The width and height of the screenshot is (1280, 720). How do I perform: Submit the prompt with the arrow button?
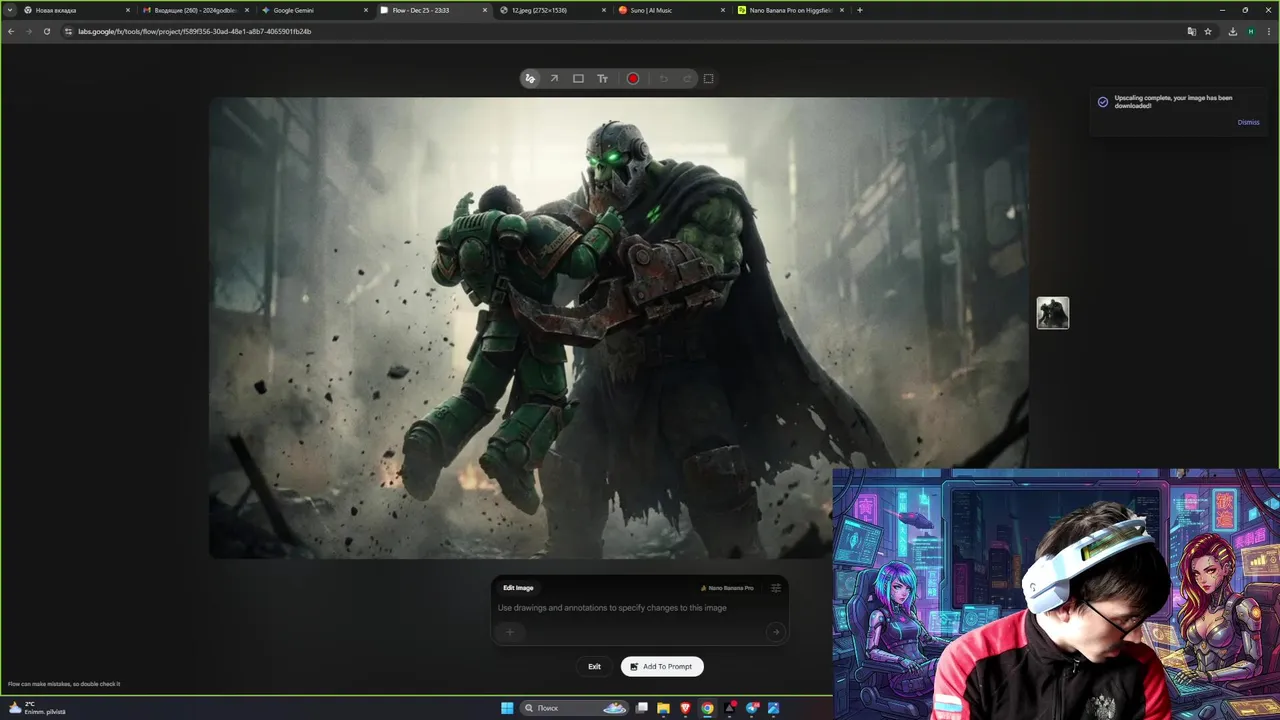pos(775,632)
